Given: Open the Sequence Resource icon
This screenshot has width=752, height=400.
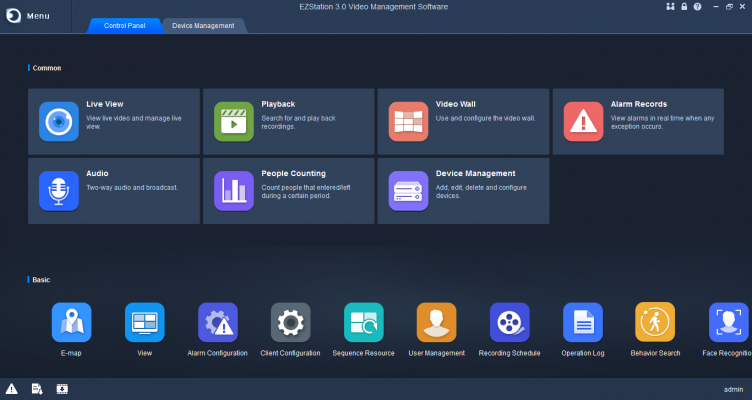Looking at the screenshot, I should 364,322.
